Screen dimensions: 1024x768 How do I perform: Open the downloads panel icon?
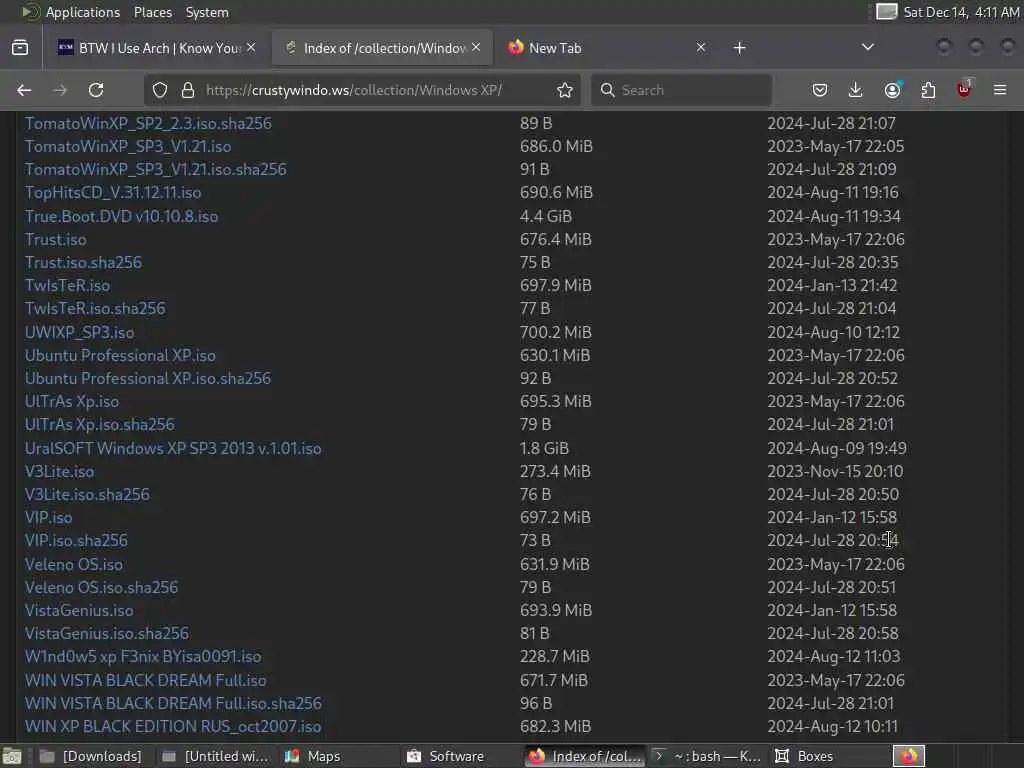pos(856,90)
